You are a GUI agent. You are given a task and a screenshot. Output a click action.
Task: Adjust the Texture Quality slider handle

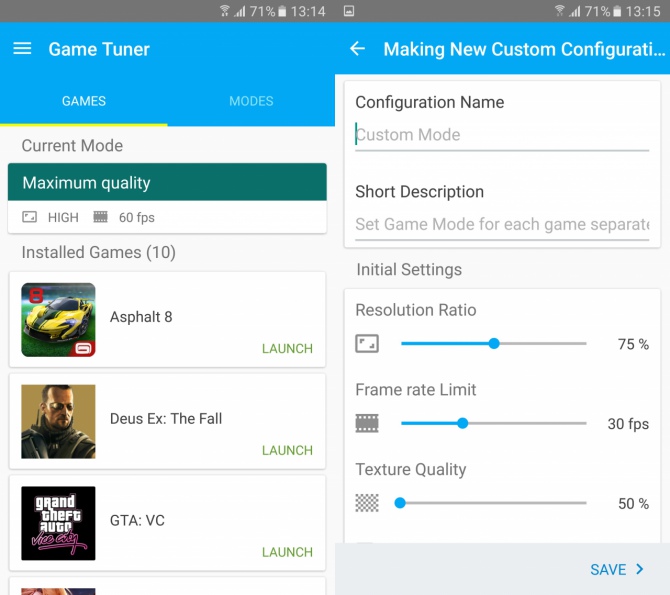[400, 503]
